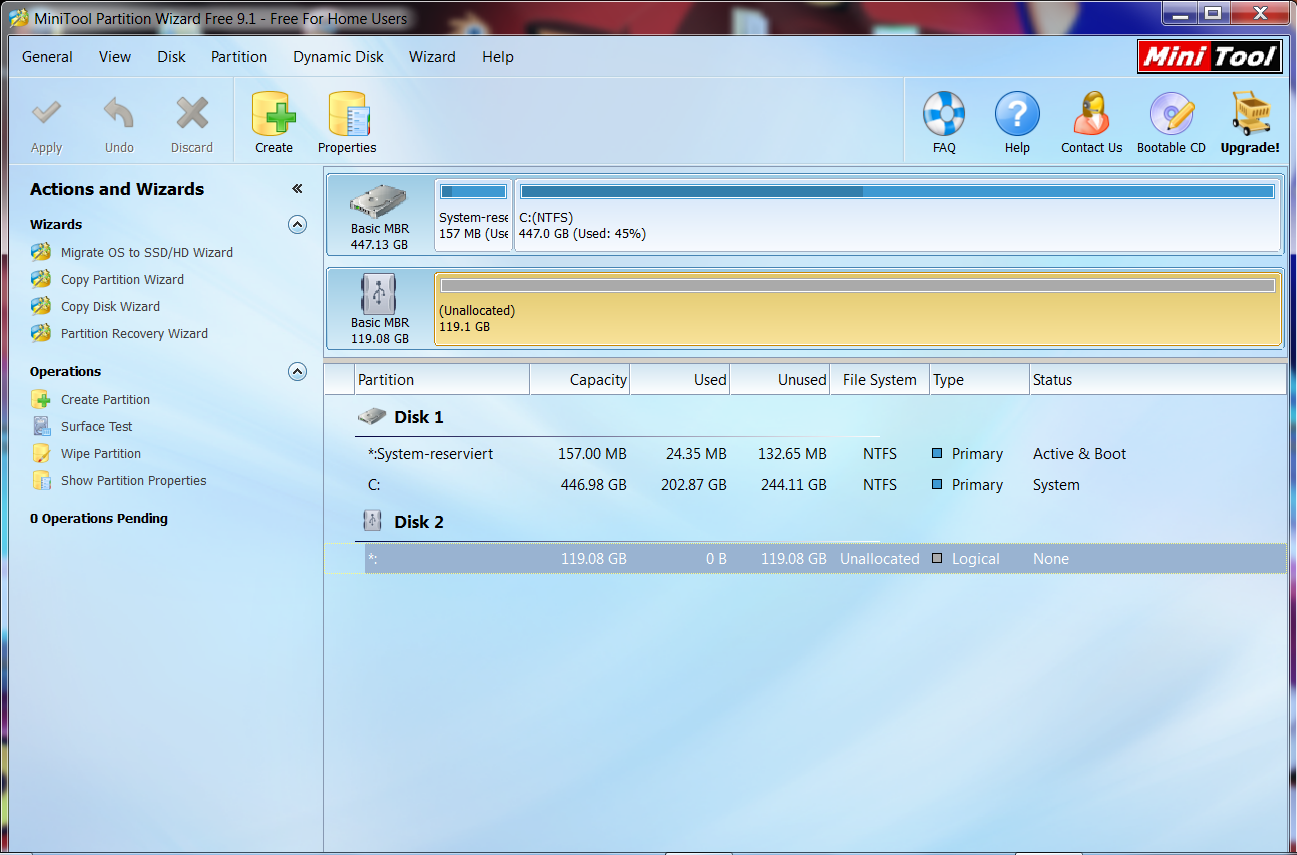Click the MiniTool logo

[x=1210, y=56]
